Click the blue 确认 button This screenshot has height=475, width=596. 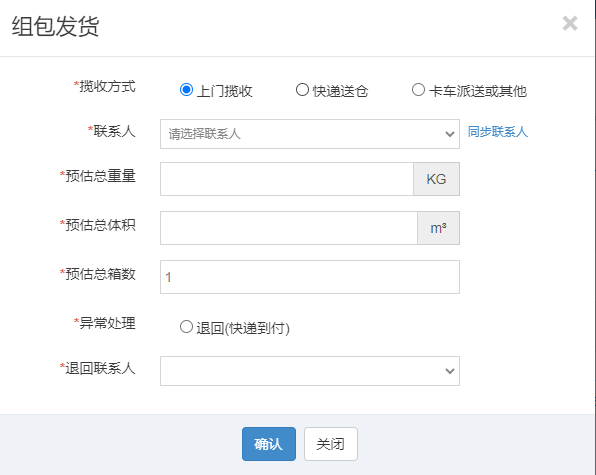pos(269,444)
